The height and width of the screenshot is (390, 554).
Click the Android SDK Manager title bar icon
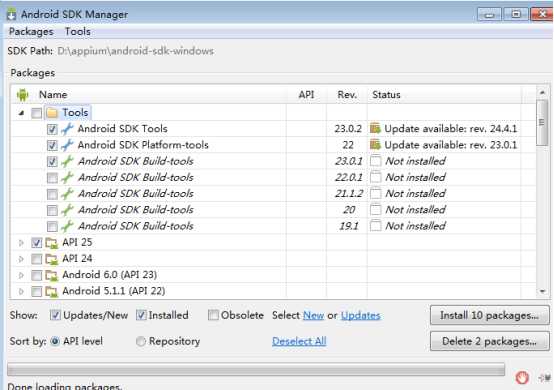coord(12,14)
